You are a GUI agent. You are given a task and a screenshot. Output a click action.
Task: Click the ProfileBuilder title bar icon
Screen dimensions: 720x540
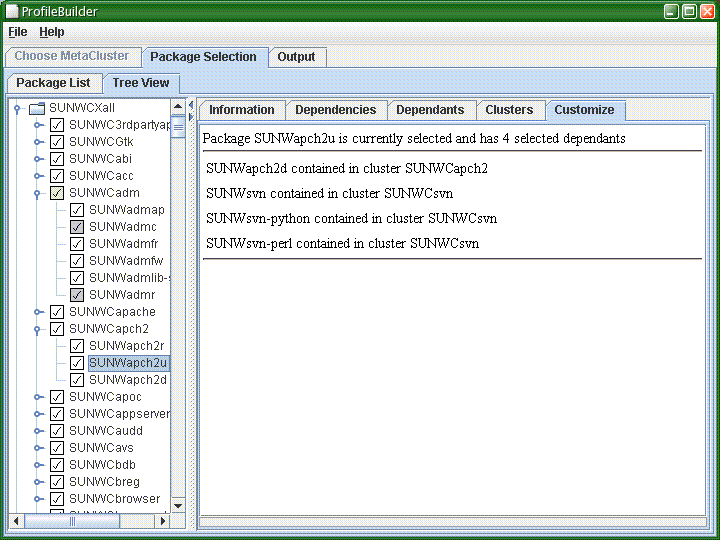point(12,11)
